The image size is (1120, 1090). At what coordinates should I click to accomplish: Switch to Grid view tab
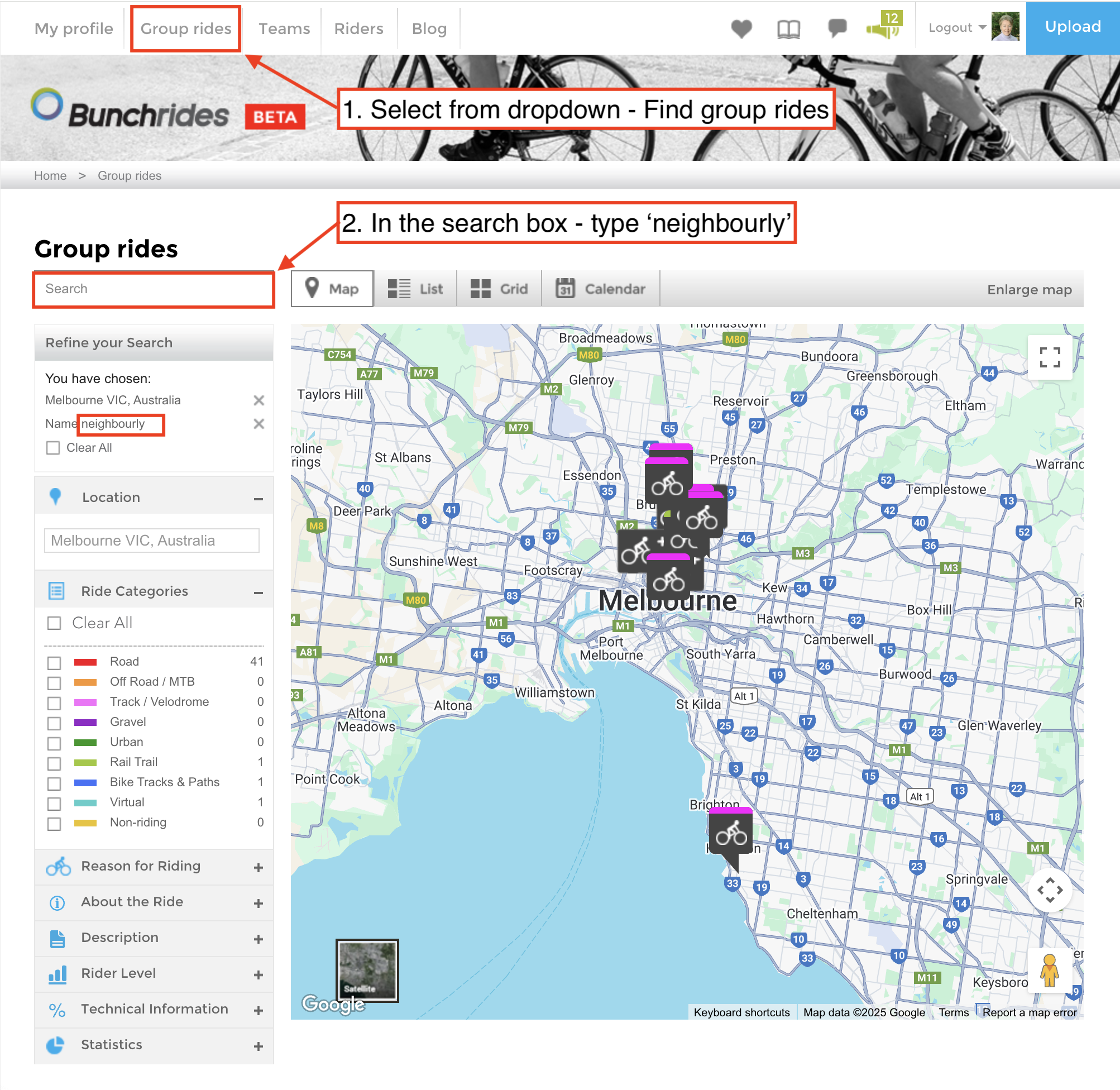(x=499, y=289)
